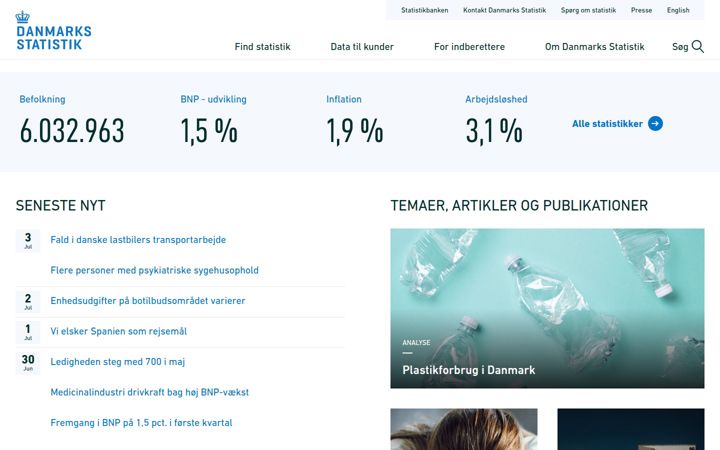Image resolution: width=720 pixels, height=450 pixels.
Task: Click the SENESTE NYT heading
Action: pos(61,205)
